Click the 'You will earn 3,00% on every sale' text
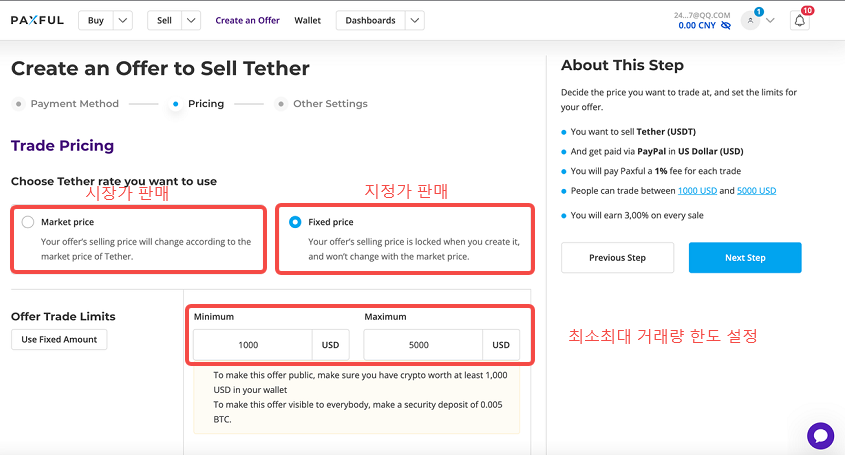845x455 pixels. coord(637,216)
